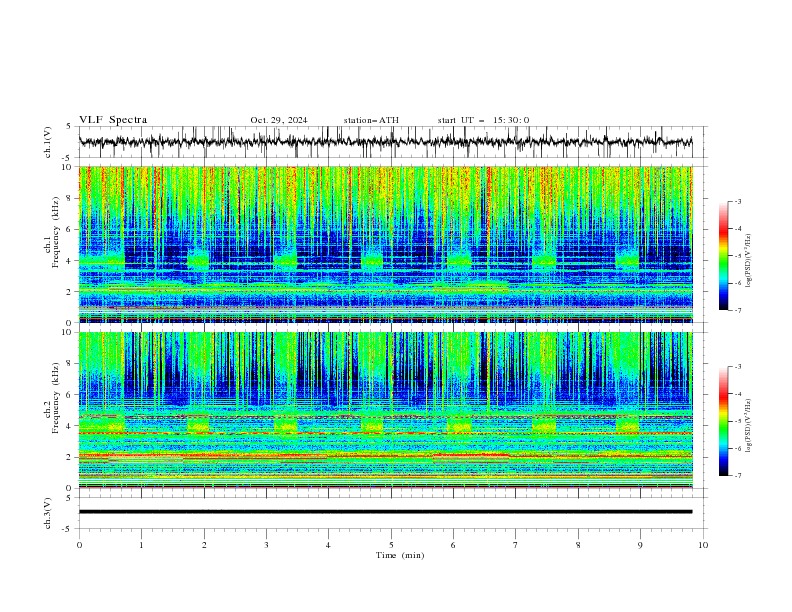
Task: Click the "-3" tick on ch.1 colorbar
Action: pyautogui.click(x=737, y=201)
